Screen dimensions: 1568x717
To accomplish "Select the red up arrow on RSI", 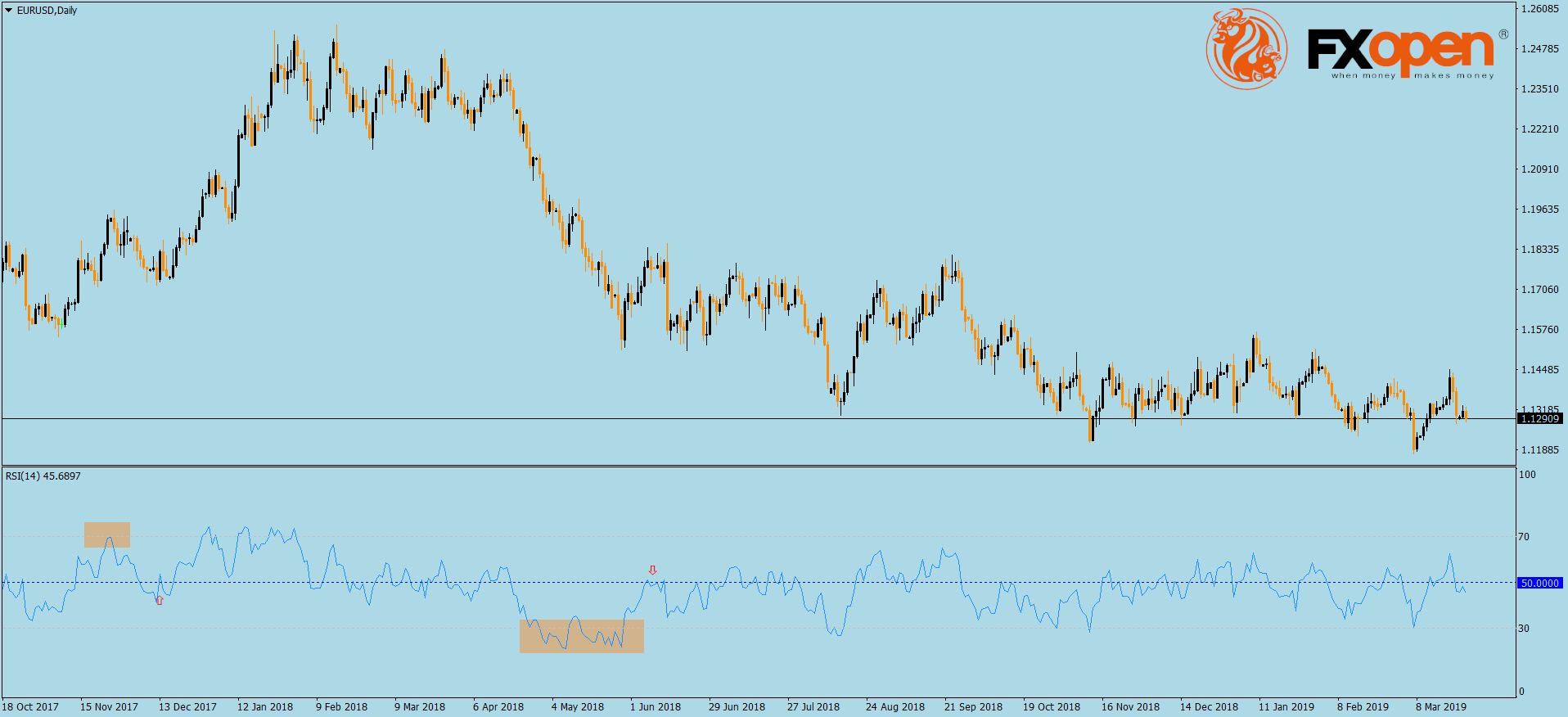I will coord(160,601).
